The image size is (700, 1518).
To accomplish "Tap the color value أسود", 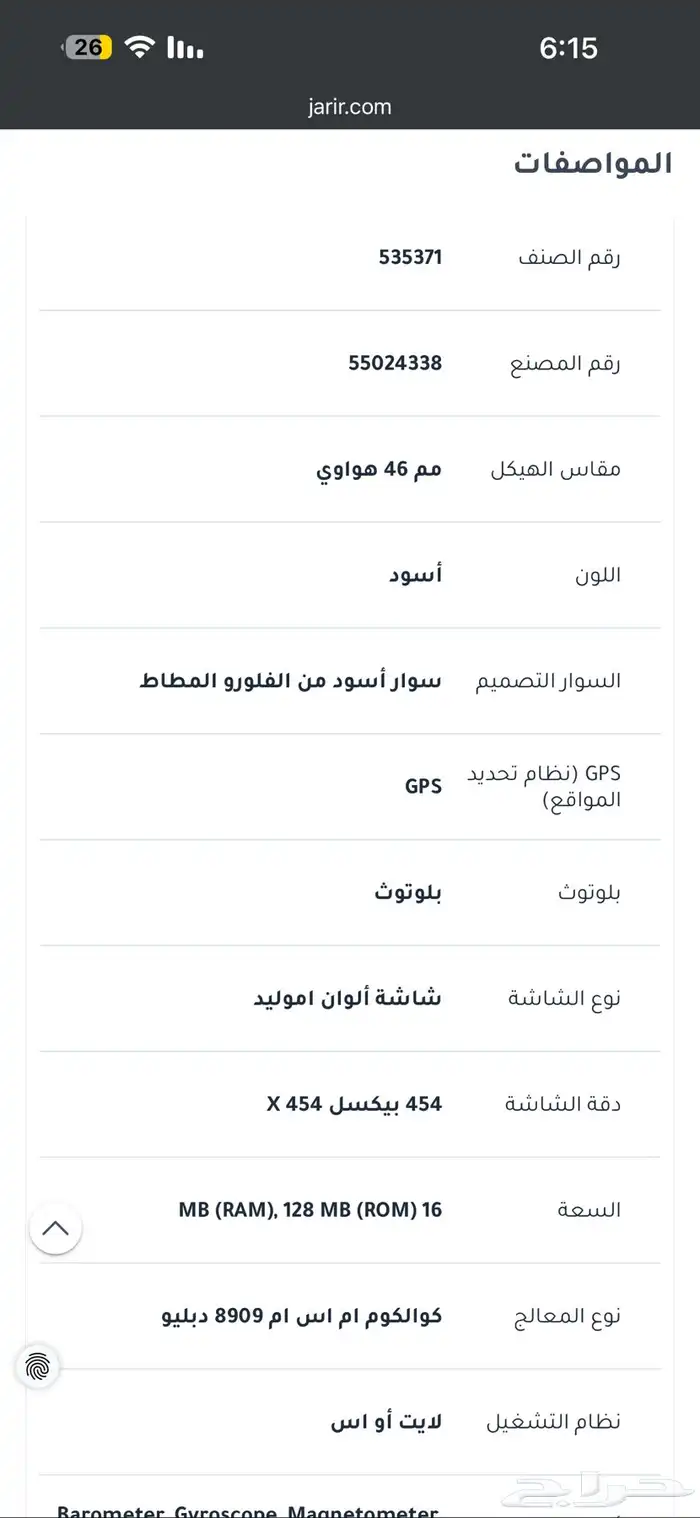I will coord(414,575).
